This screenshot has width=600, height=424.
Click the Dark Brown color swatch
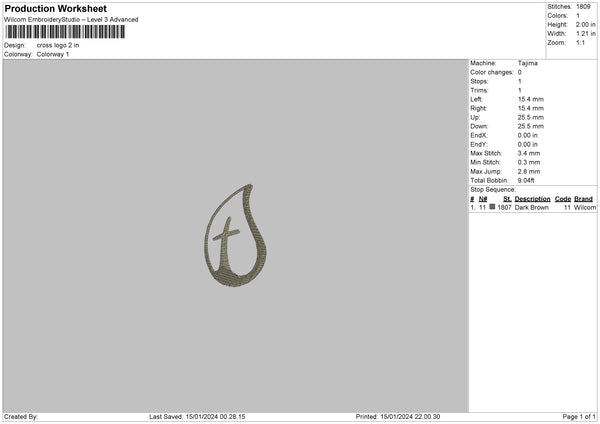pos(492,207)
